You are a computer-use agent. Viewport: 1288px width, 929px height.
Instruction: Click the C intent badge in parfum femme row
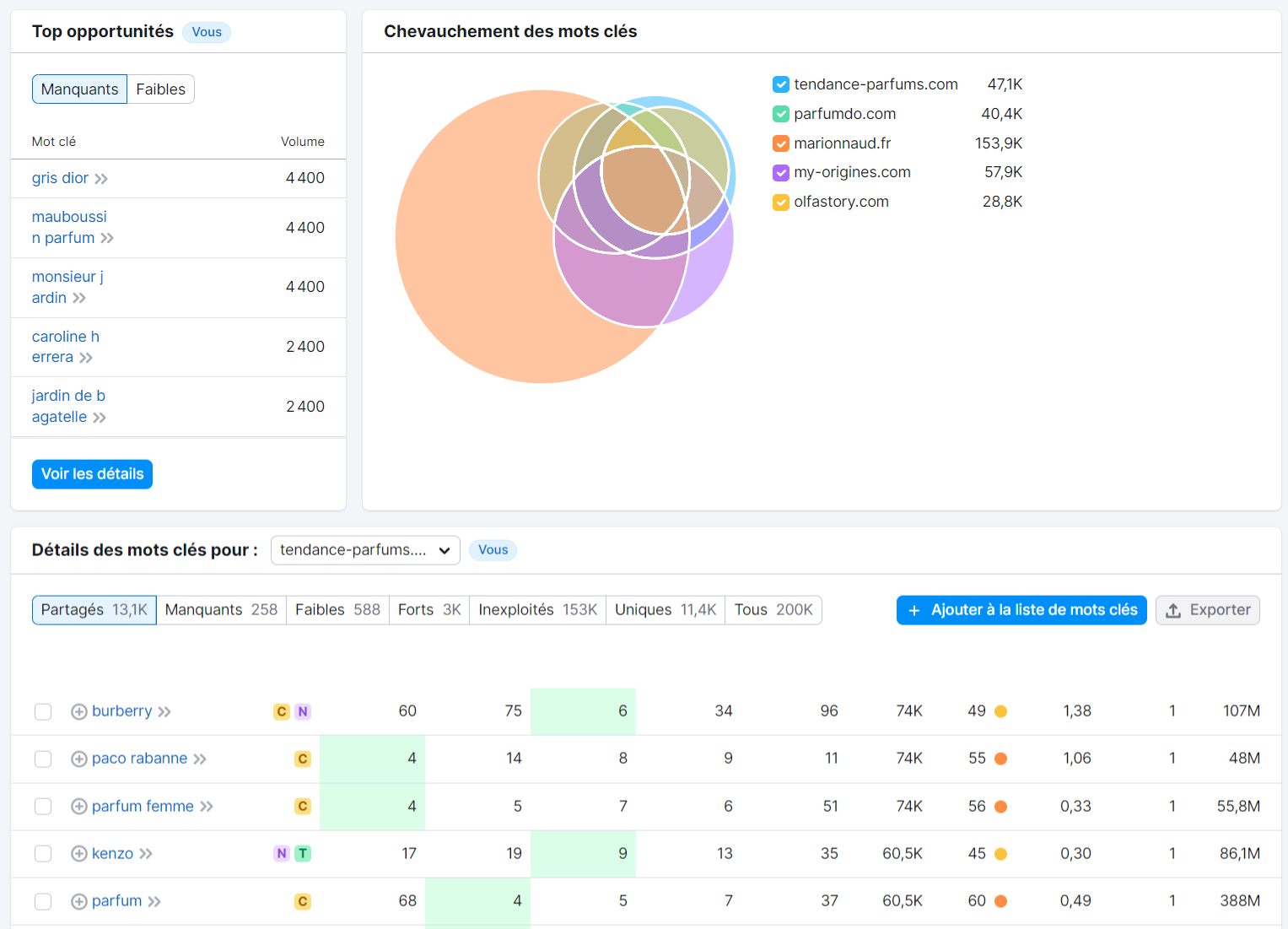tap(303, 807)
